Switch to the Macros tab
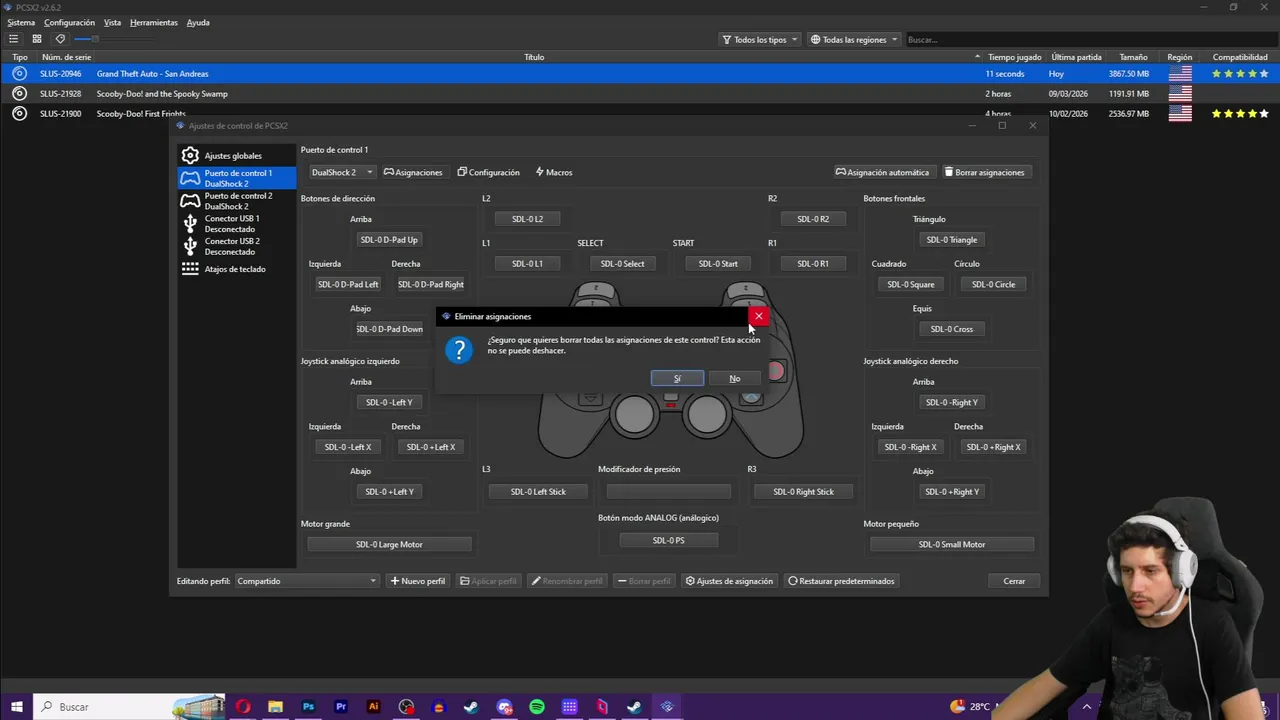The width and height of the screenshot is (1280, 720). tap(553, 172)
